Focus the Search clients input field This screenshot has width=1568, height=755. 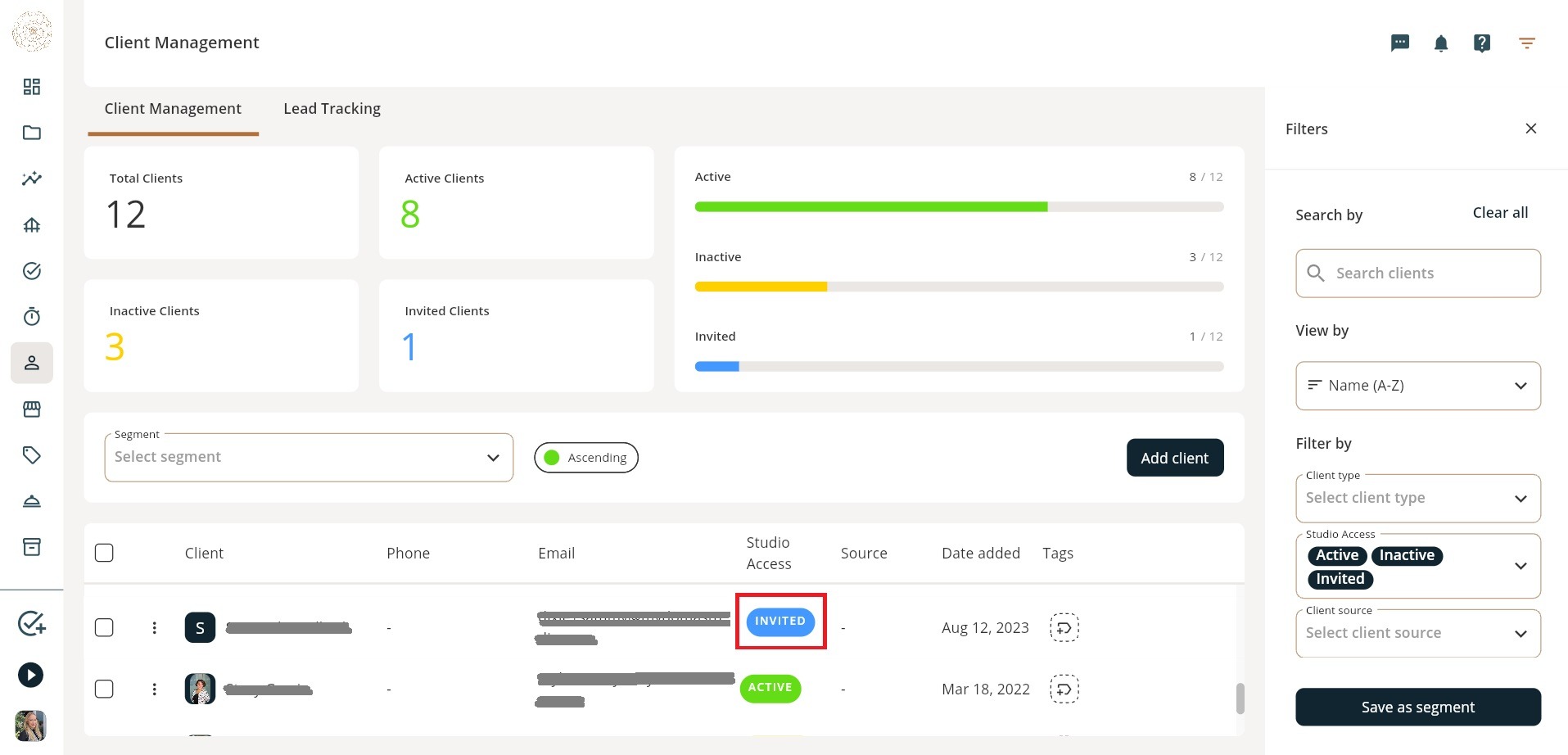1418,274
